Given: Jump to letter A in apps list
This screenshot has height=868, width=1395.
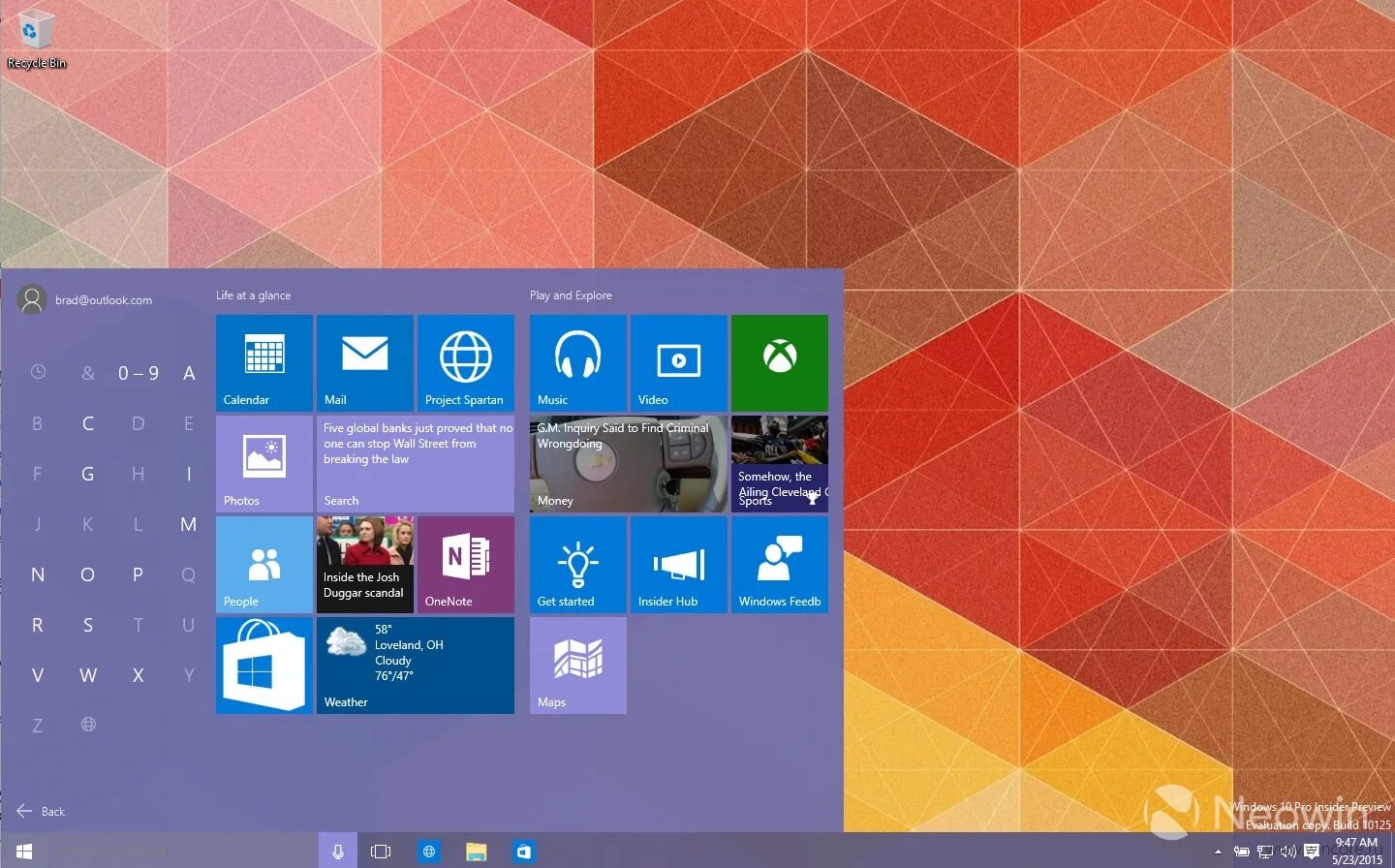Looking at the screenshot, I should click(189, 373).
